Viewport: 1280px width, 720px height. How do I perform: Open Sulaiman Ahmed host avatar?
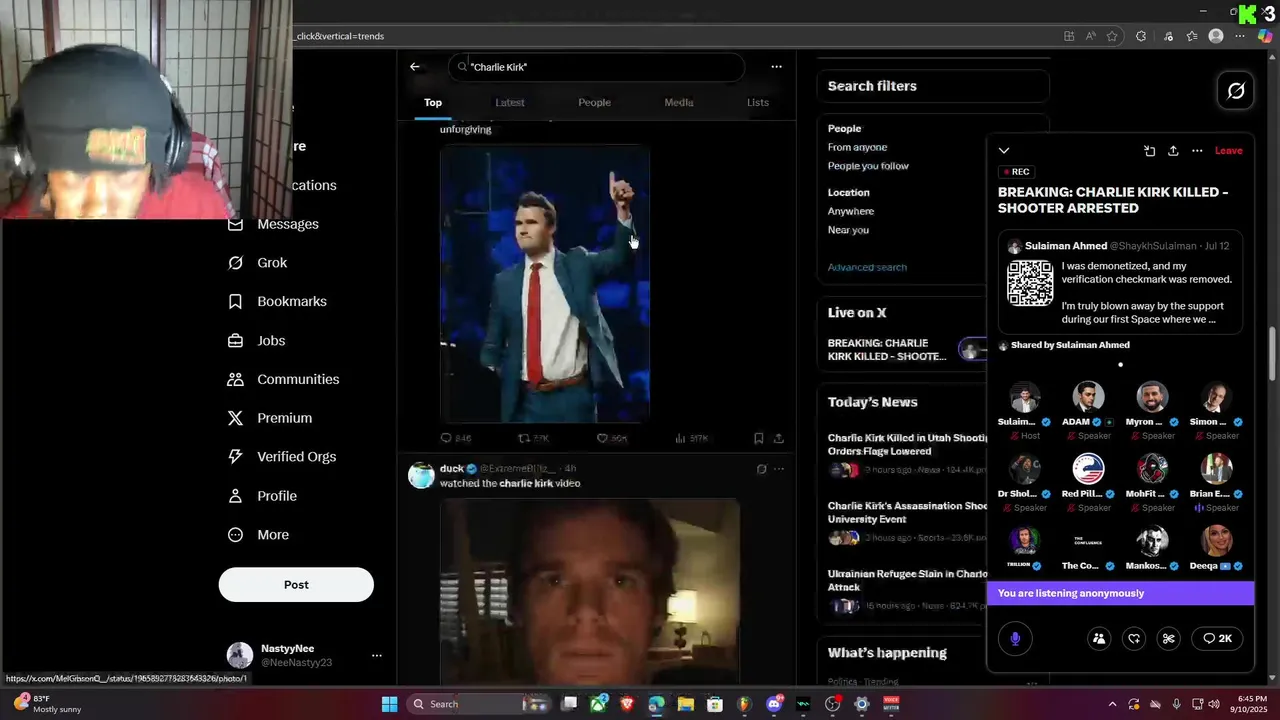[1024, 397]
